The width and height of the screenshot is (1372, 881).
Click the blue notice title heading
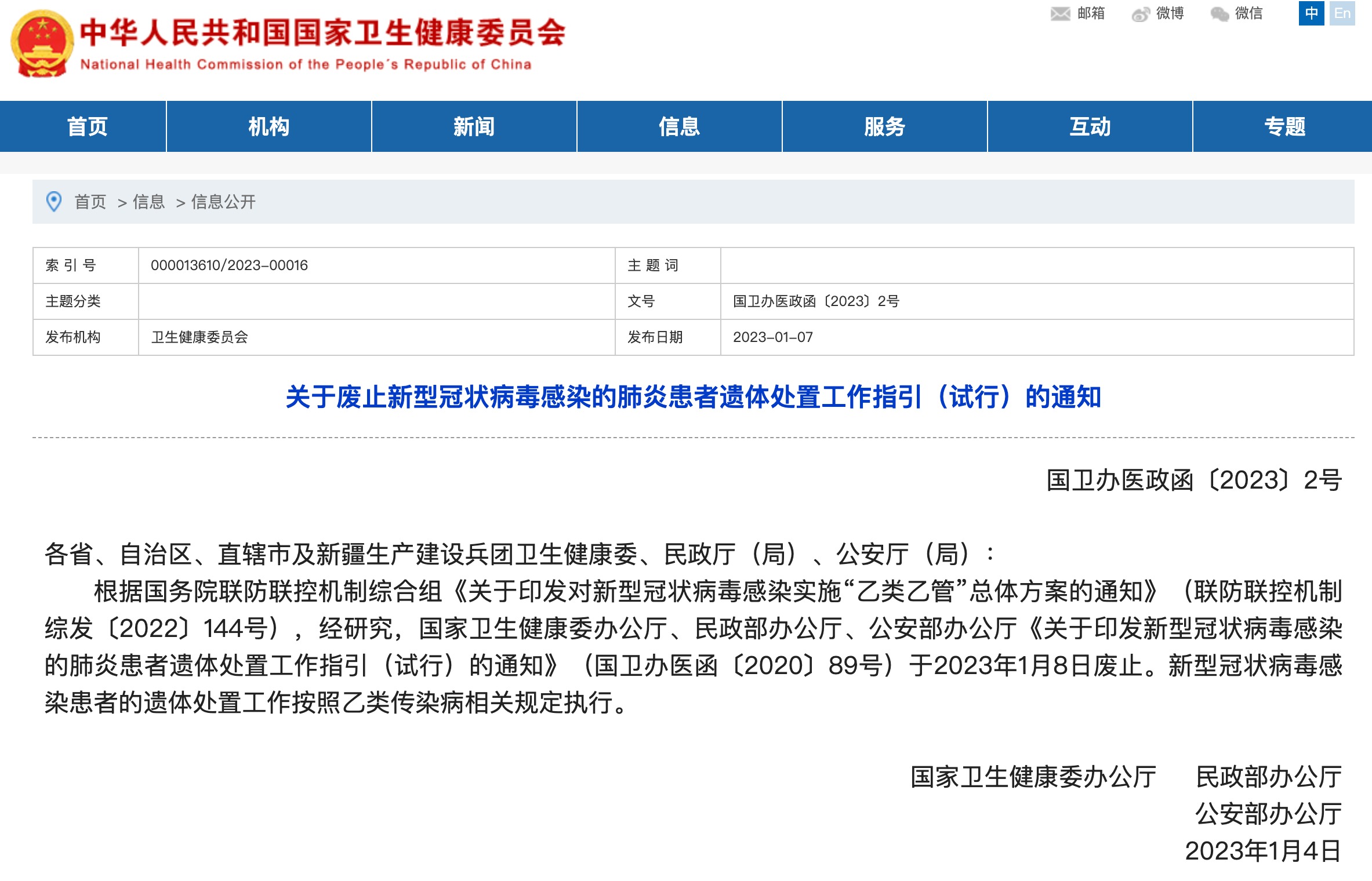point(693,397)
